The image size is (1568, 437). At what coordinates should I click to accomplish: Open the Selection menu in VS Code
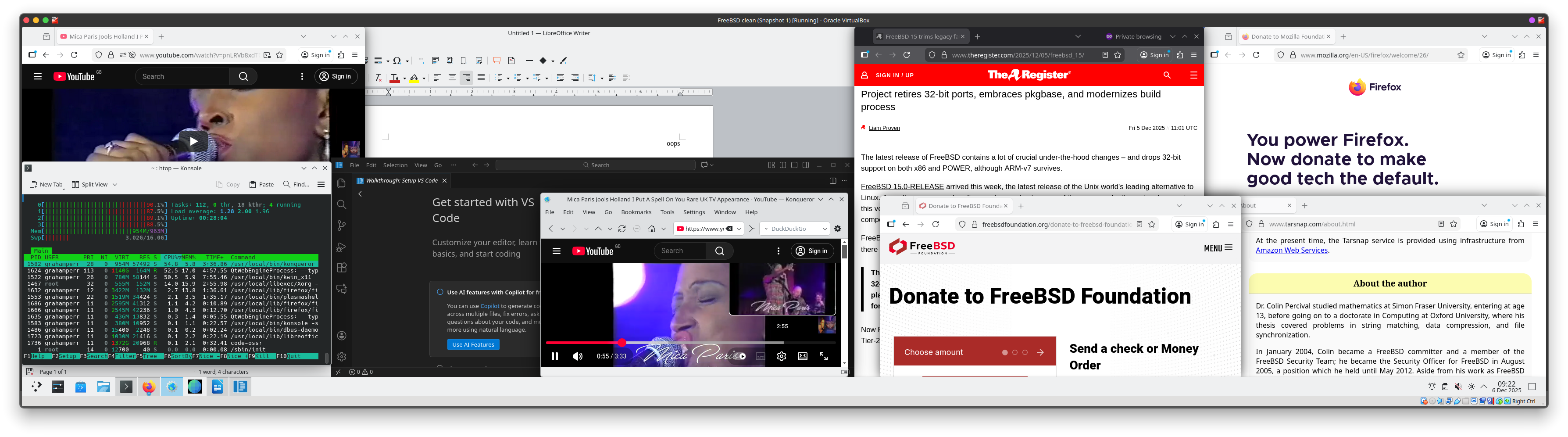pyautogui.click(x=395, y=165)
